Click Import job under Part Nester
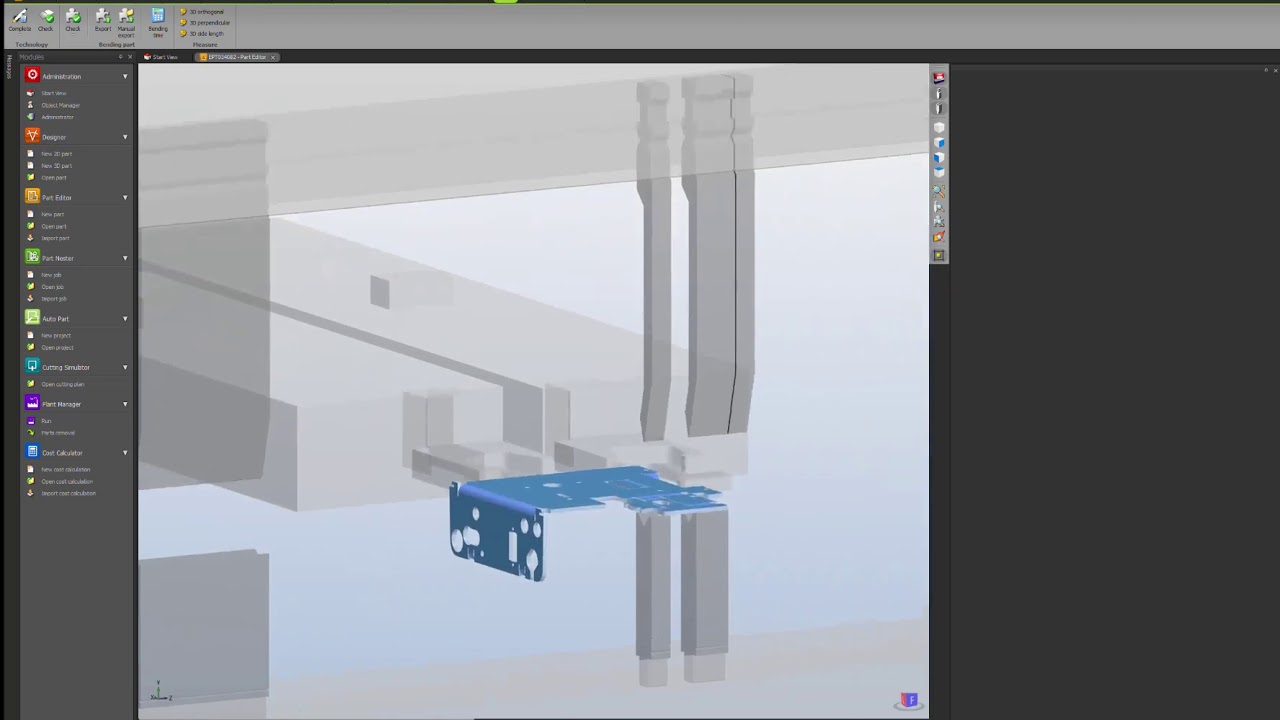 coord(54,299)
